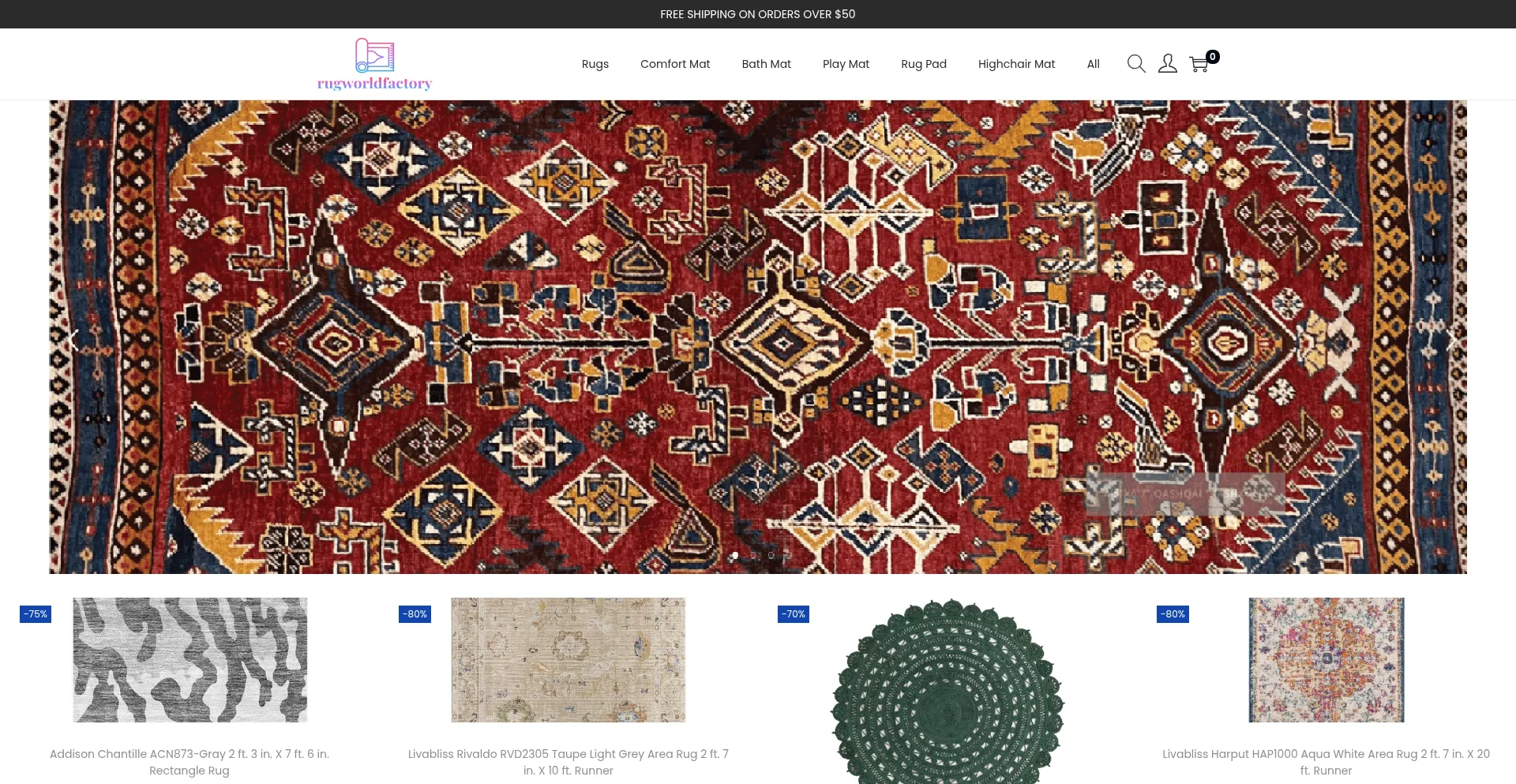The image size is (1516, 784).
Task: Open the user account icon
Action: pos(1168,64)
